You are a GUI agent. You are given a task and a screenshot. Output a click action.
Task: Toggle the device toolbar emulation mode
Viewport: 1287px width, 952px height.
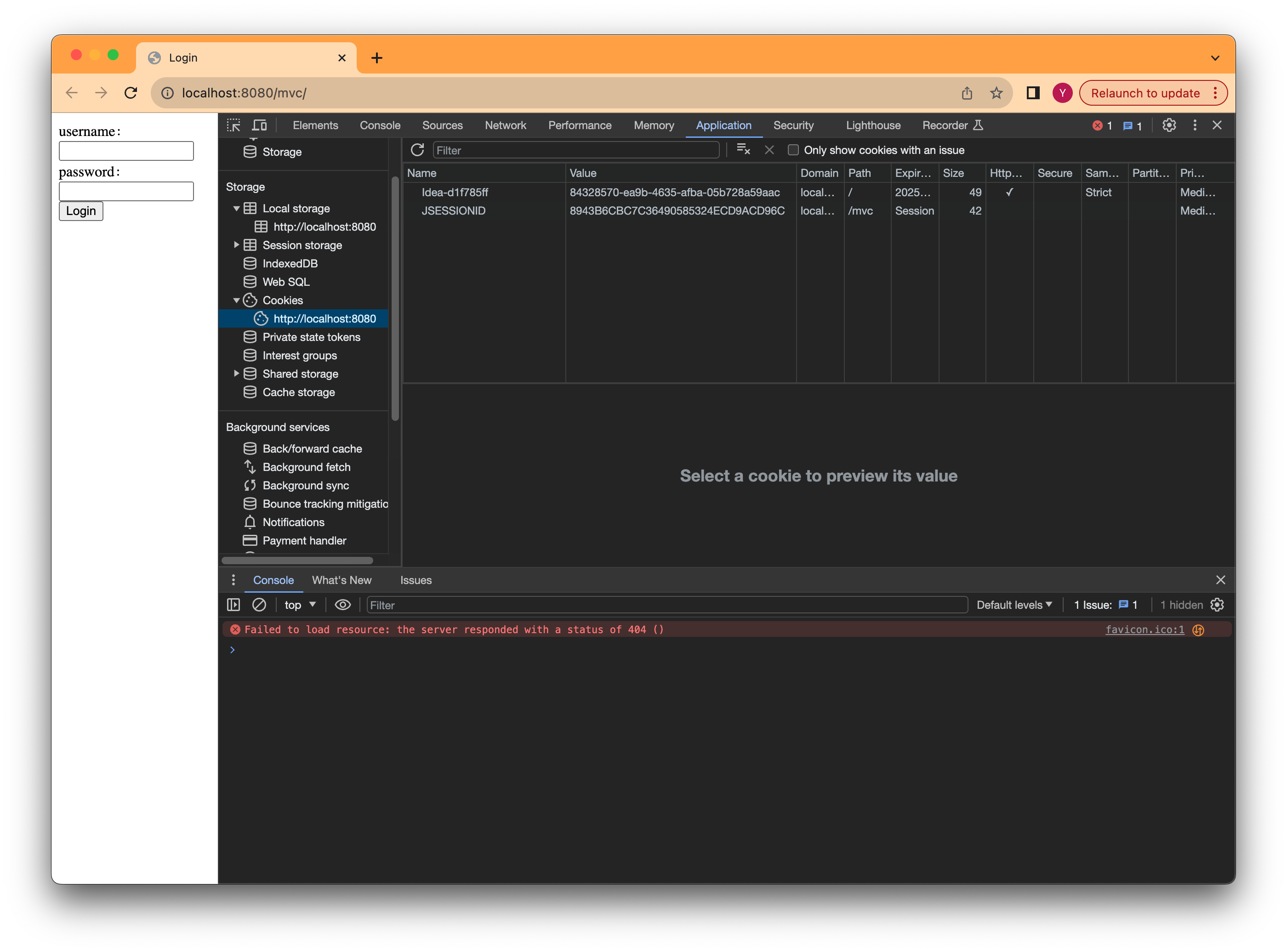[259, 125]
